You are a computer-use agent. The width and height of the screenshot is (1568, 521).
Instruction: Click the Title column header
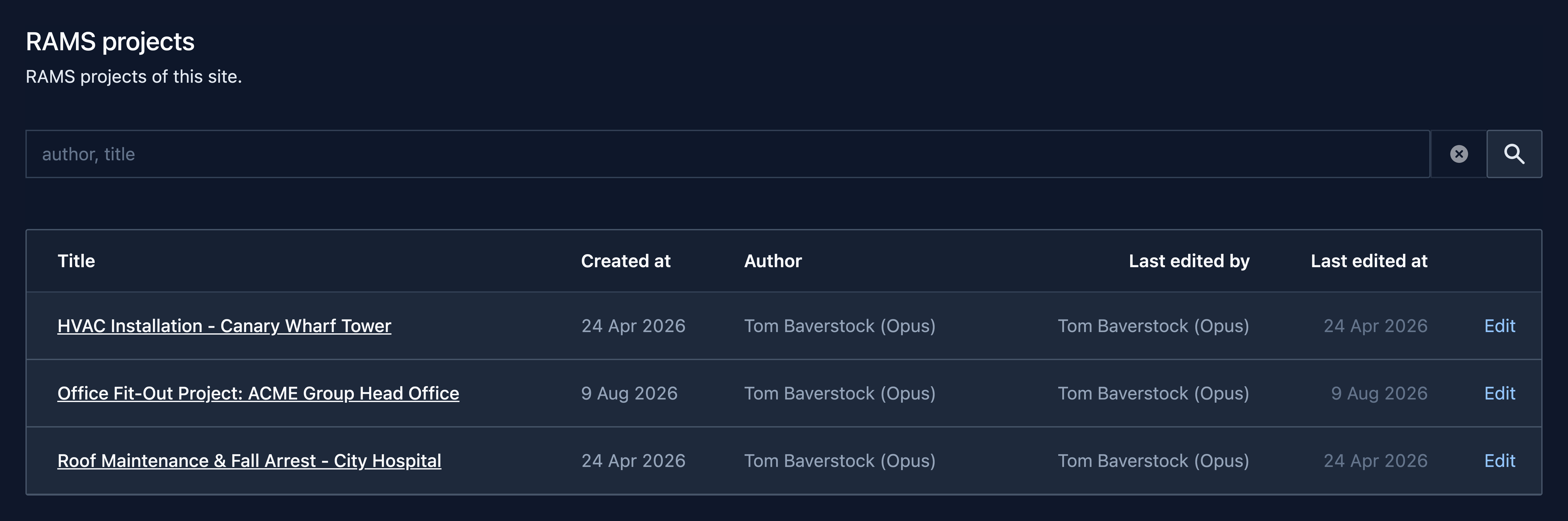coord(76,261)
